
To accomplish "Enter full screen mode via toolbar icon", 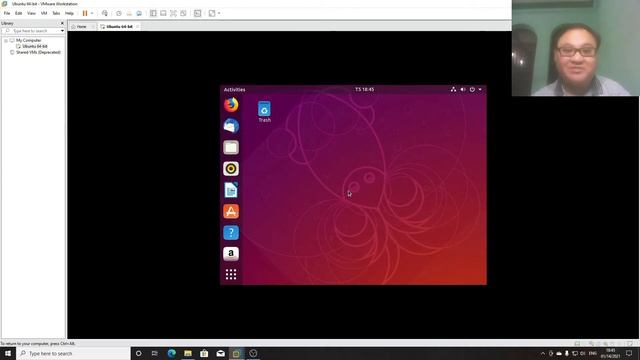I will pyautogui.click(x=173, y=13).
